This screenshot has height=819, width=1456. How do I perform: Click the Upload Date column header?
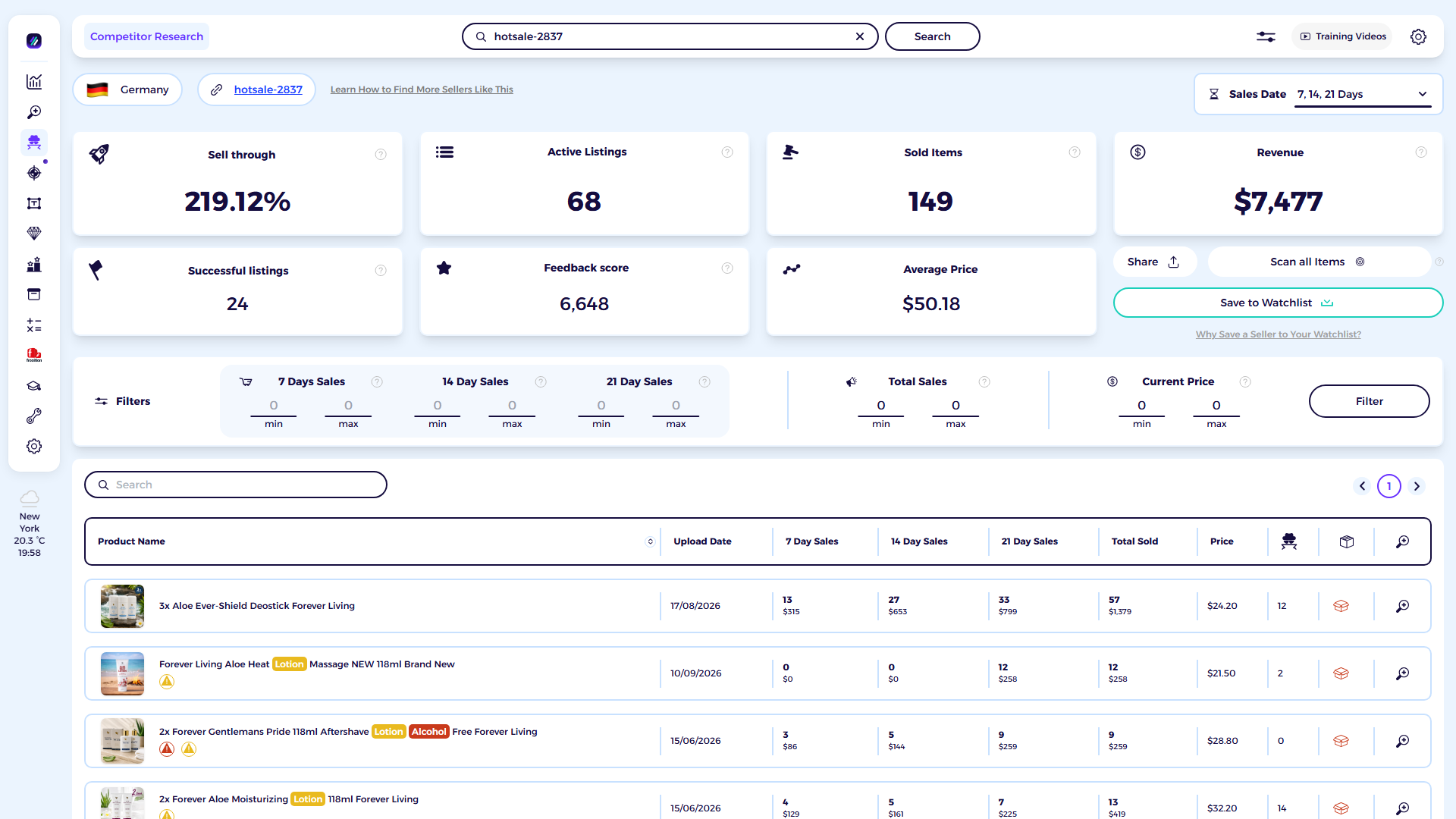coord(702,541)
